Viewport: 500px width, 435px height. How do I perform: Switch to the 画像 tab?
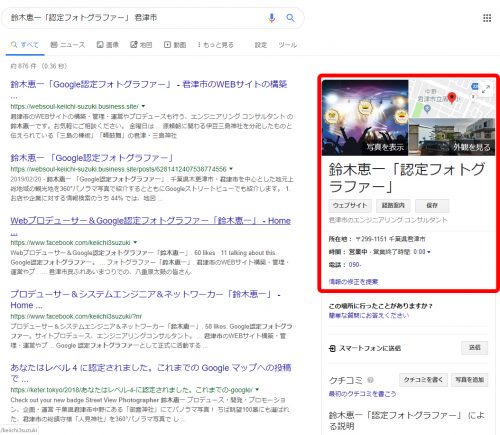(x=108, y=45)
